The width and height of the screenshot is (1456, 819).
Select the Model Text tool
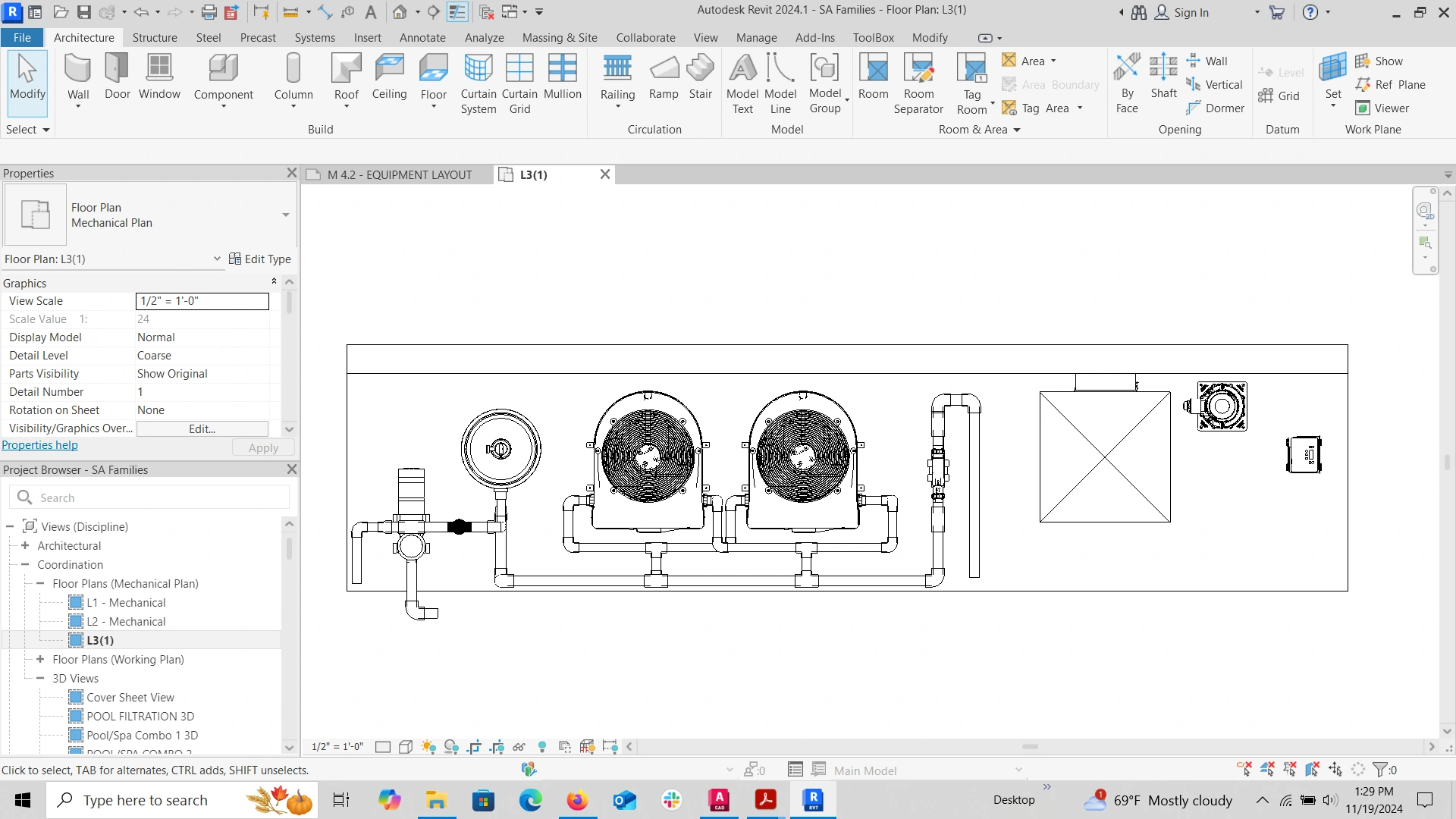point(742,84)
